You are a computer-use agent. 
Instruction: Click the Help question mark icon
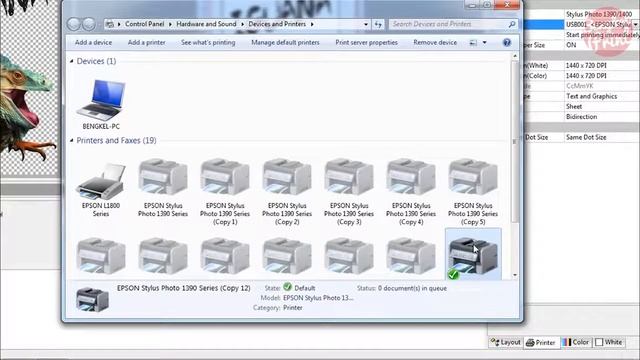pos(507,42)
